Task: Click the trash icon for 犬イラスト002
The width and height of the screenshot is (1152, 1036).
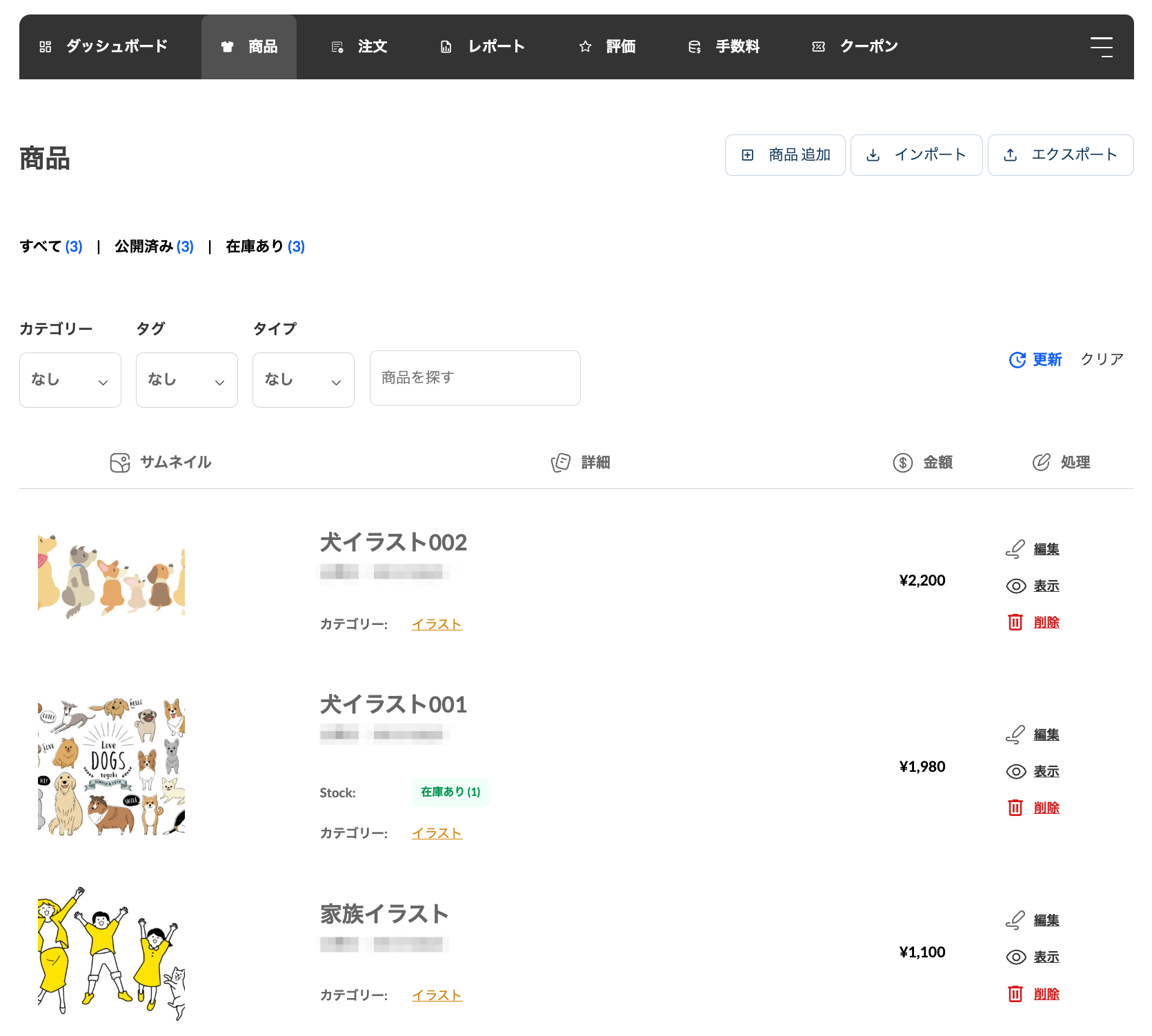Action: (x=1015, y=622)
